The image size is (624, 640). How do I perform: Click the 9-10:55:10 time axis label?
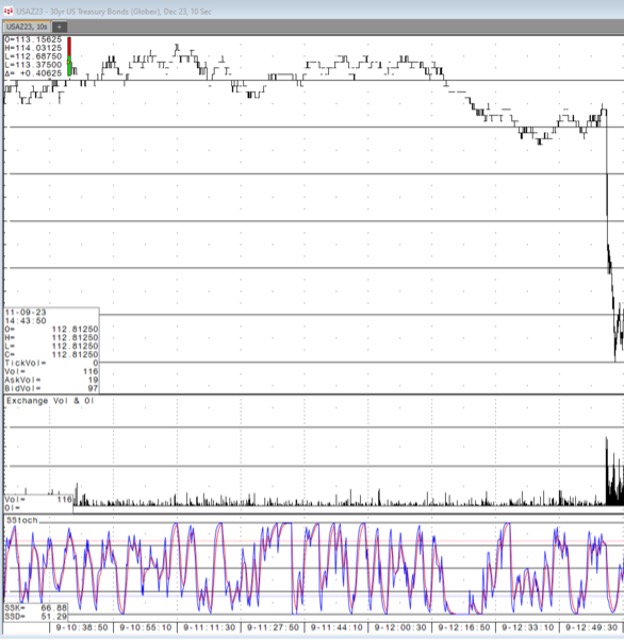(144, 627)
